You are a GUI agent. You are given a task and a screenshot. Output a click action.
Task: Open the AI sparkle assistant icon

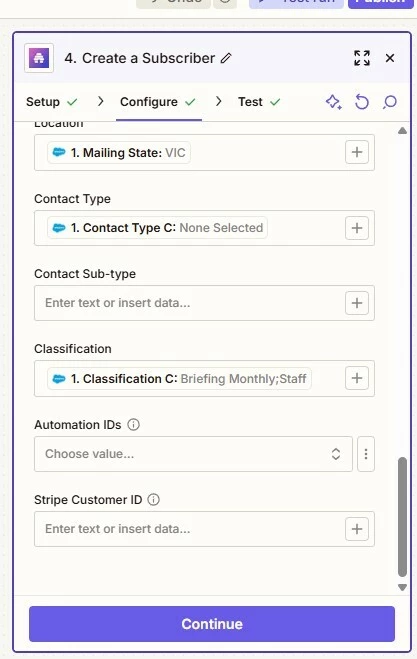tap(334, 102)
